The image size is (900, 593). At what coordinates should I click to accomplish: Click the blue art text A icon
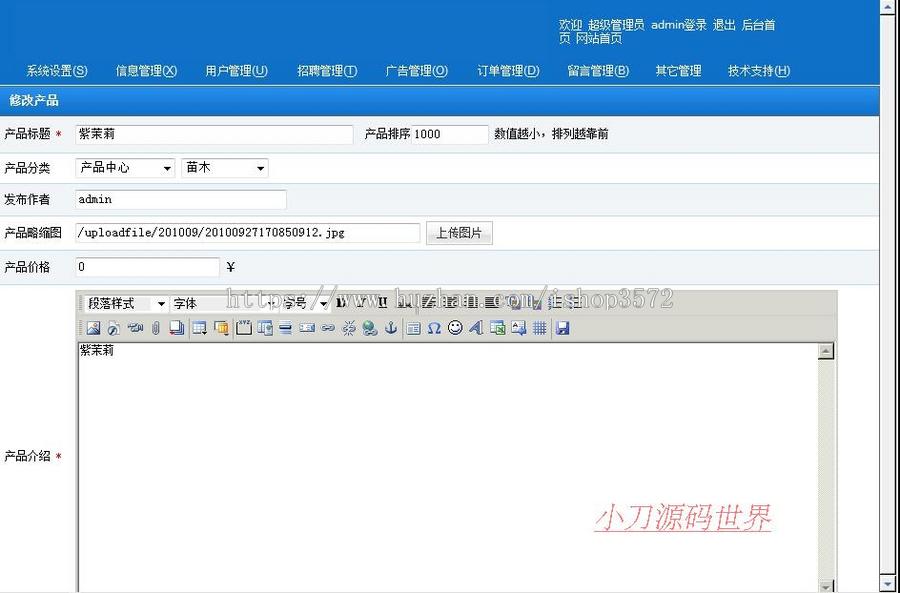[476, 328]
